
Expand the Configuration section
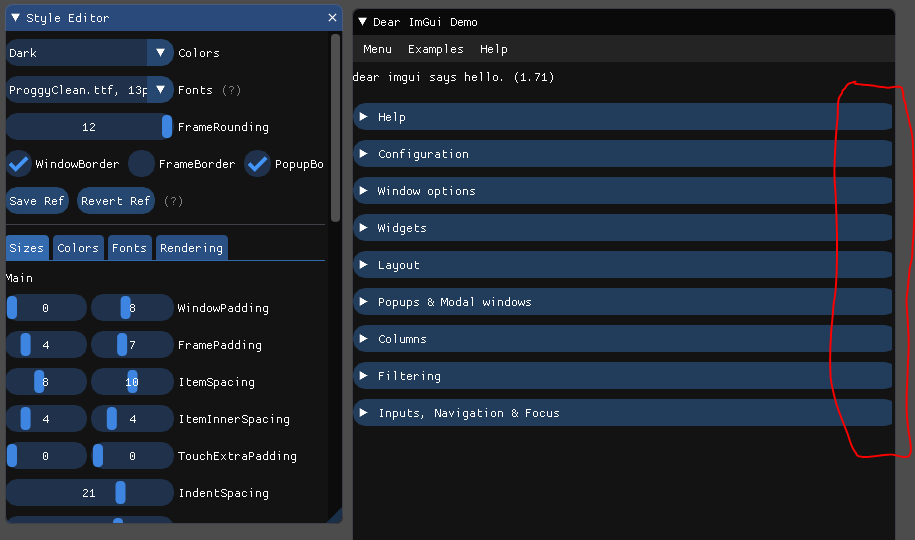coord(623,154)
